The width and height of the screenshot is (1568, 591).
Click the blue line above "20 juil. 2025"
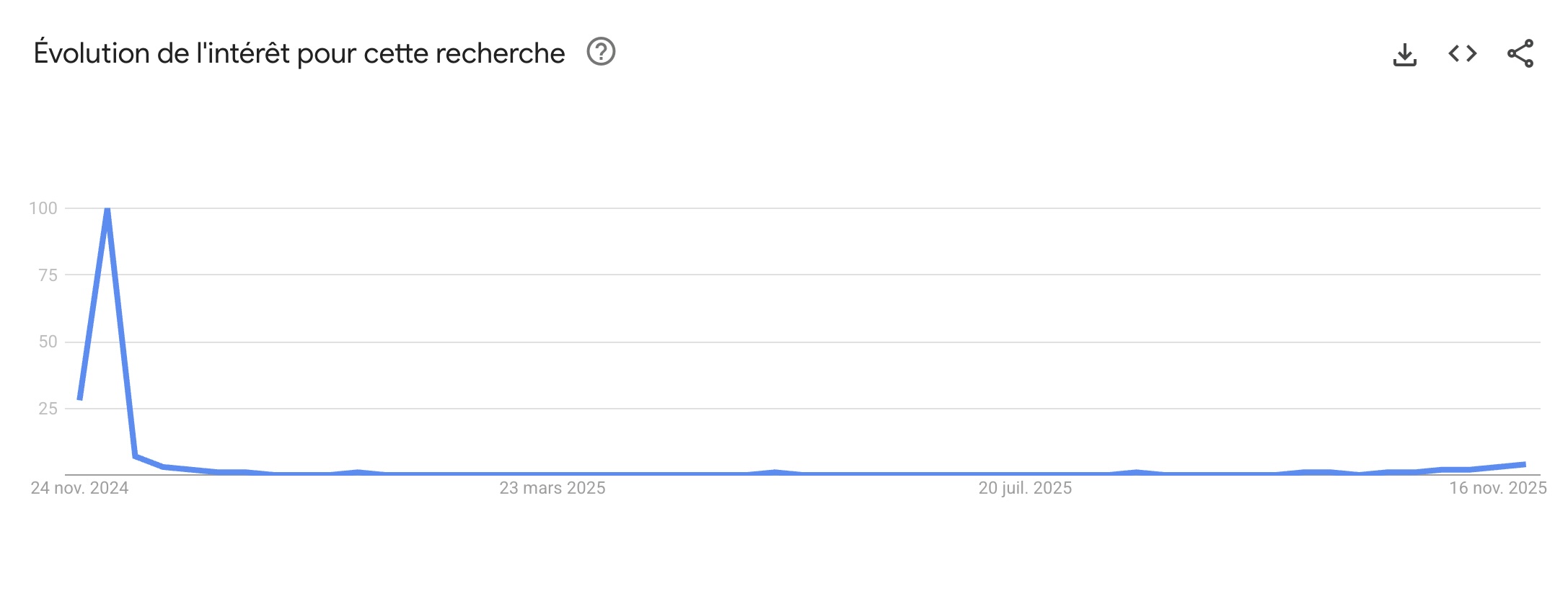(x=1025, y=474)
